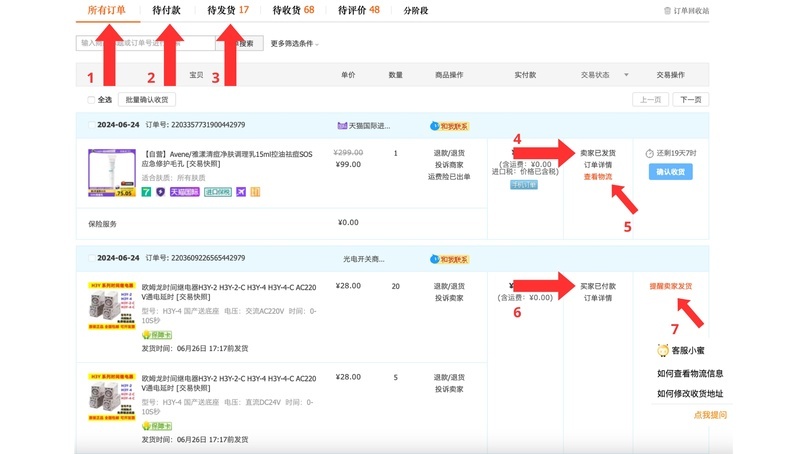Viewport: 807px width, 454px height.
Task: Switch to the 待发货 17 tab
Action: (x=228, y=10)
